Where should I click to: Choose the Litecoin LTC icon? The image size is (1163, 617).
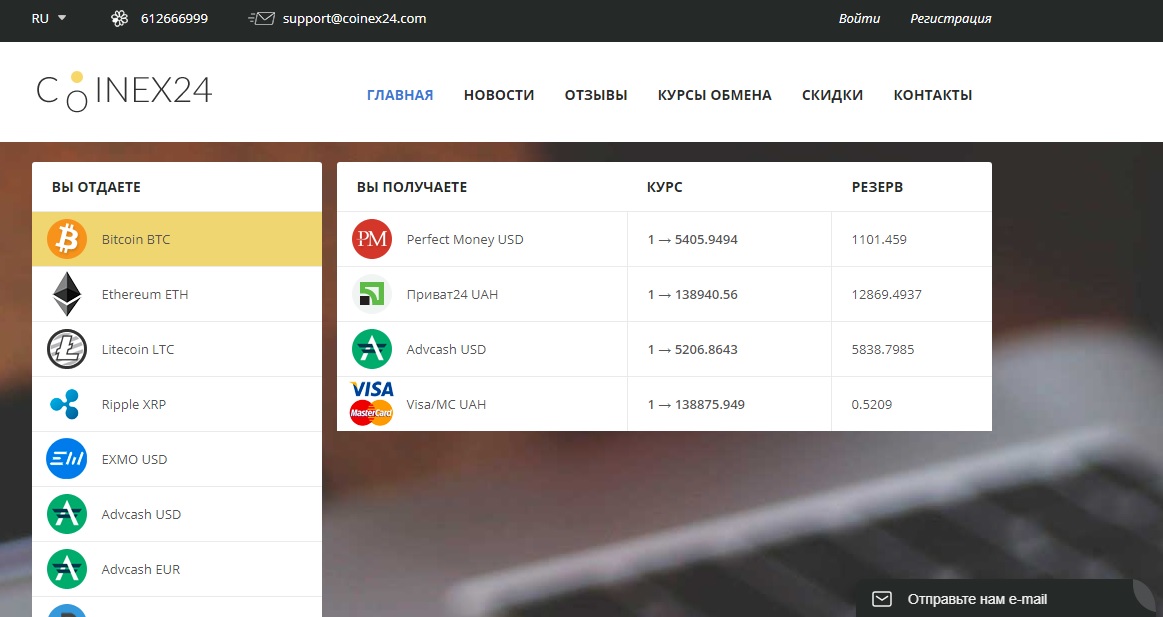67,350
